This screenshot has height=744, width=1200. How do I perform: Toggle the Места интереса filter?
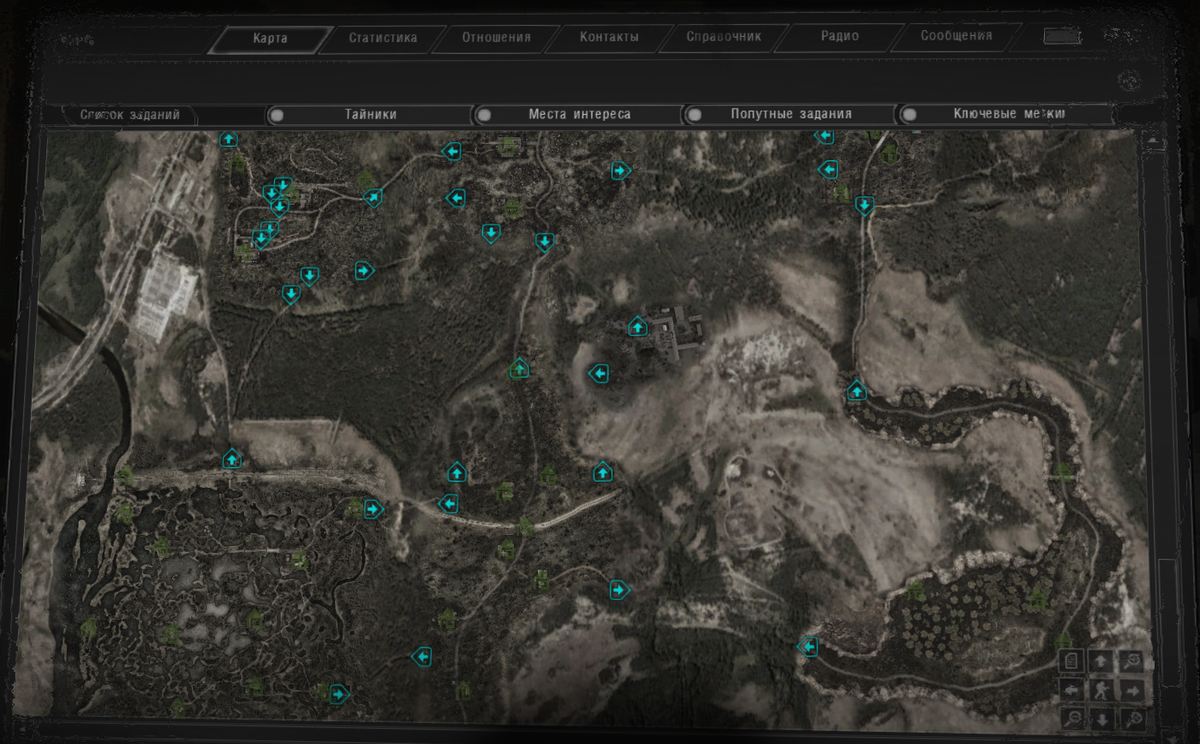[x=579, y=115]
